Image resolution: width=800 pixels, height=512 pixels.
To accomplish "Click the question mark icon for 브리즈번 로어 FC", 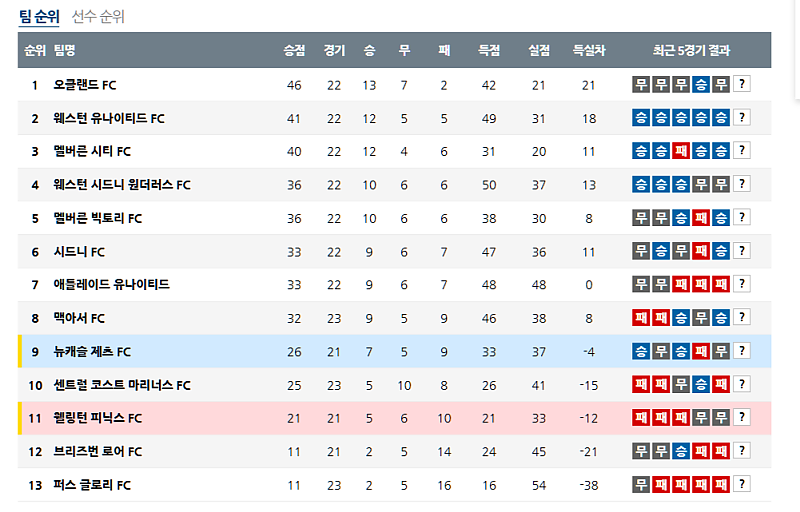I will (742, 452).
